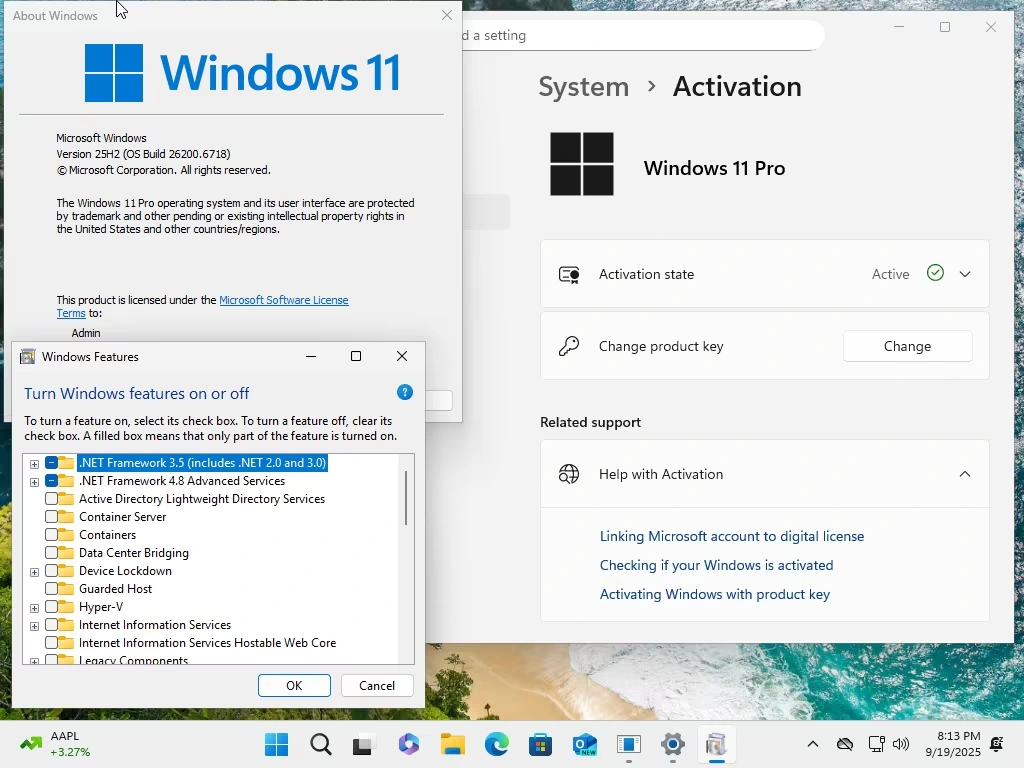Screen dimensions: 1024x768
Task: Enable the Hyper-V feature checkbox
Action: [52, 607]
